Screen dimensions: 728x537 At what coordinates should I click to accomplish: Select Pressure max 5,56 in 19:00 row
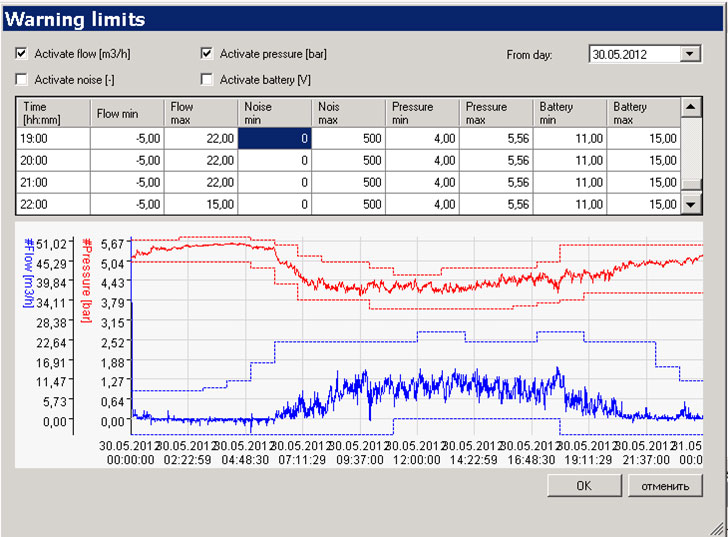coord(496,138)
